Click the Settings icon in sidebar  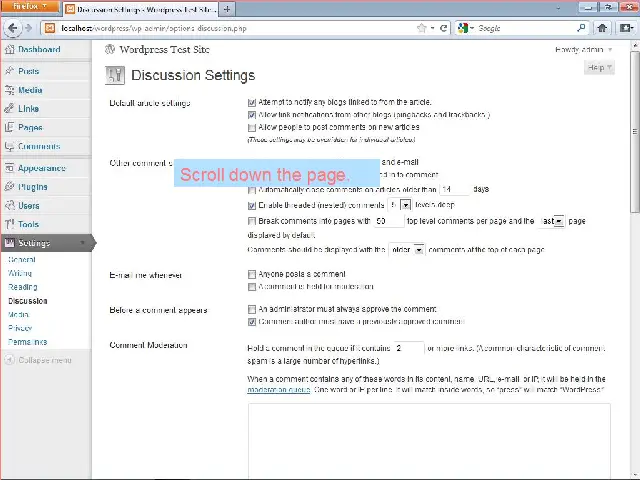click(9, 243)
